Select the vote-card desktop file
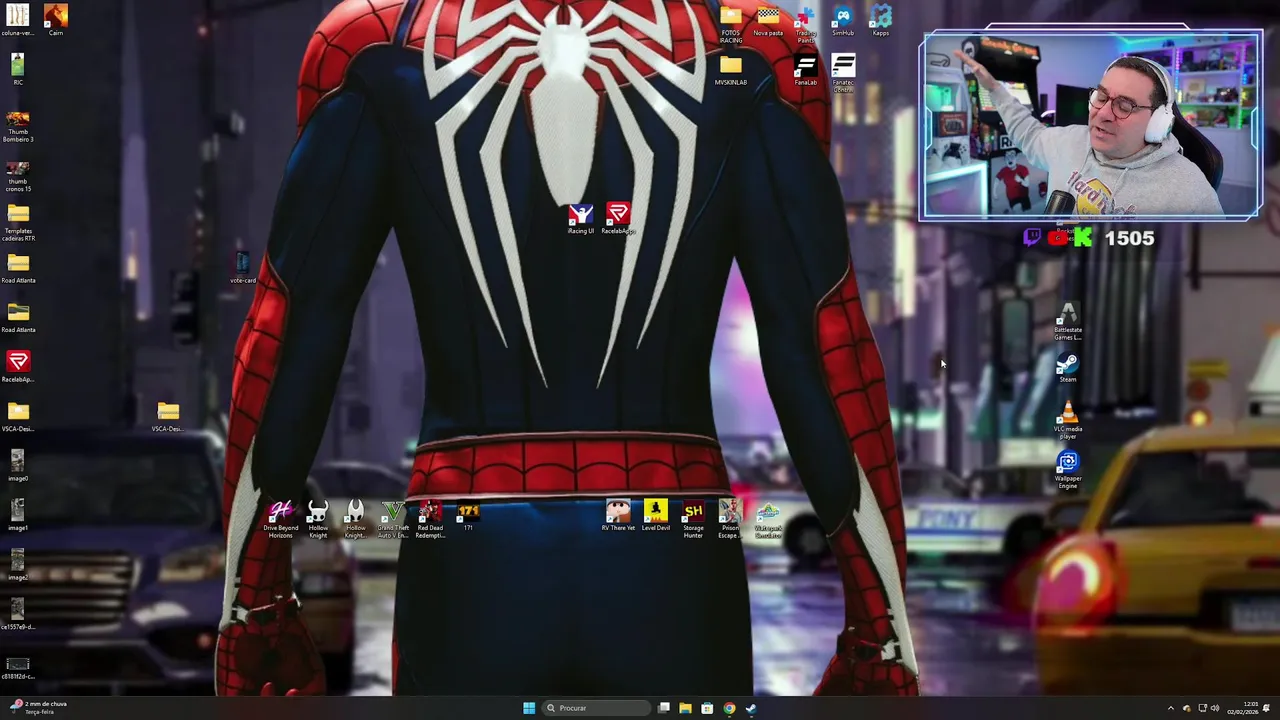This screenshot has height=720, width=1280. 242,266
